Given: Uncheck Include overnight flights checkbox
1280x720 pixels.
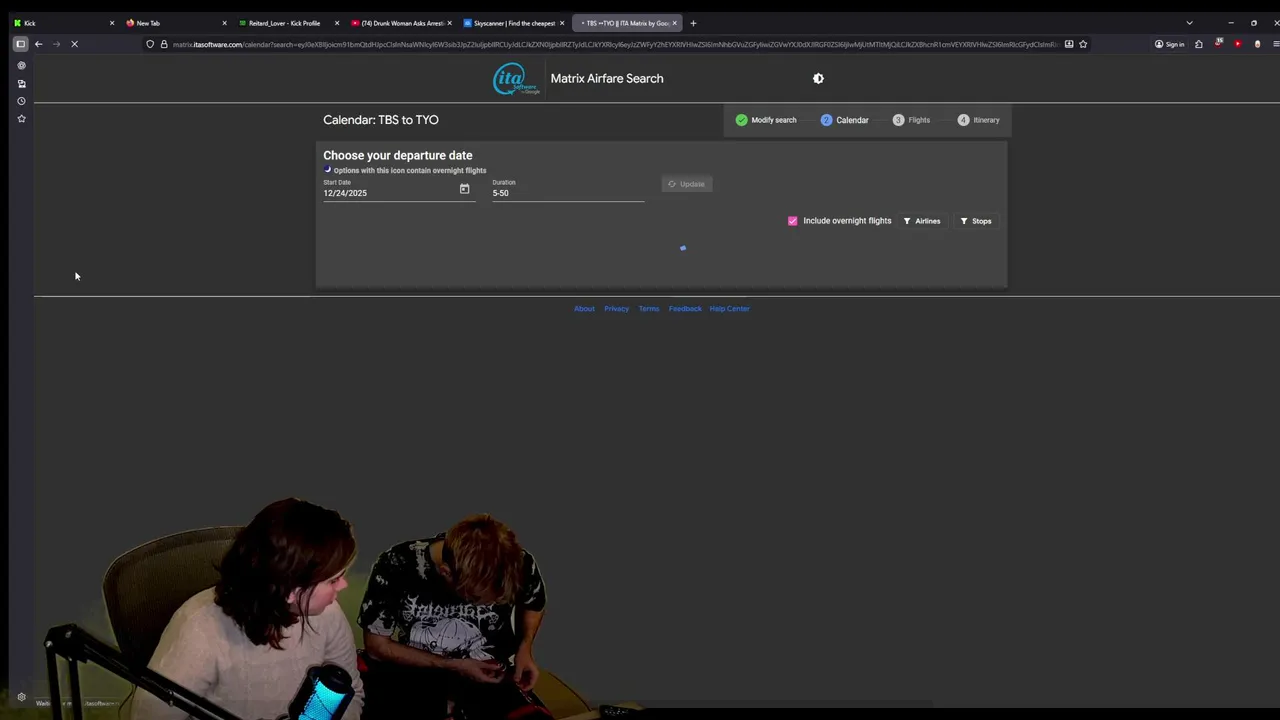Looking at the screenshot, I should pos(793,221).
